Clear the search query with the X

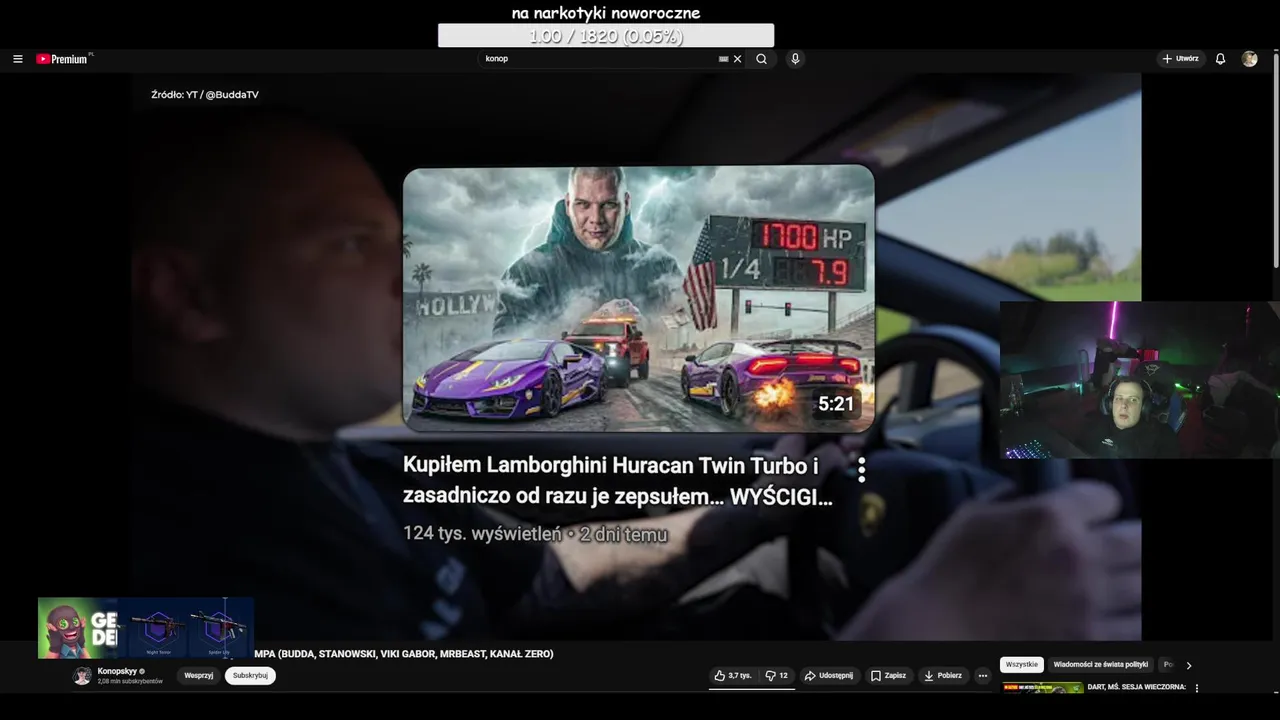[x=738, y=59]
